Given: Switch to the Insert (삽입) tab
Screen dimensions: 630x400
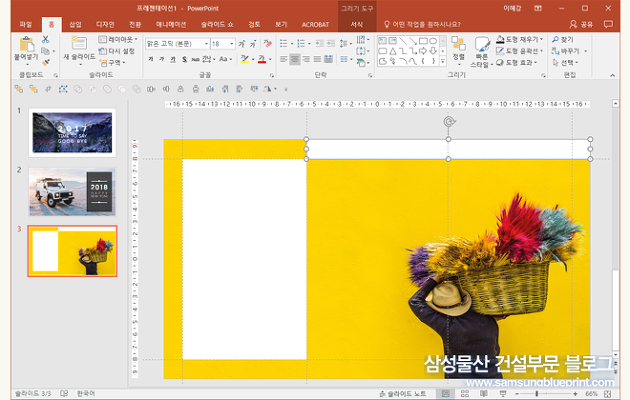Looking at the screenshot, I should tap(75, 24).
